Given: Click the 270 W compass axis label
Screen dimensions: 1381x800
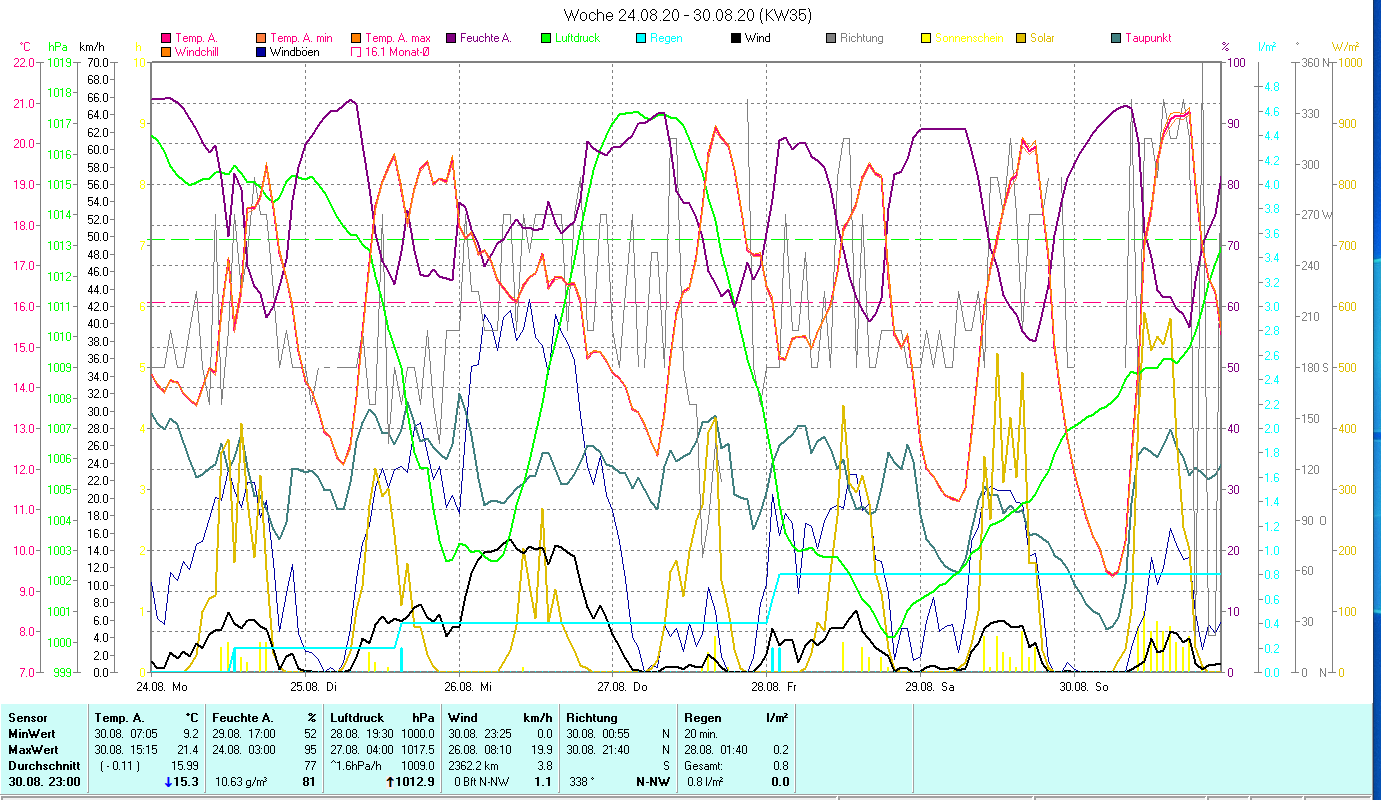Looking at the screenshot, I should pos(1316,215).
